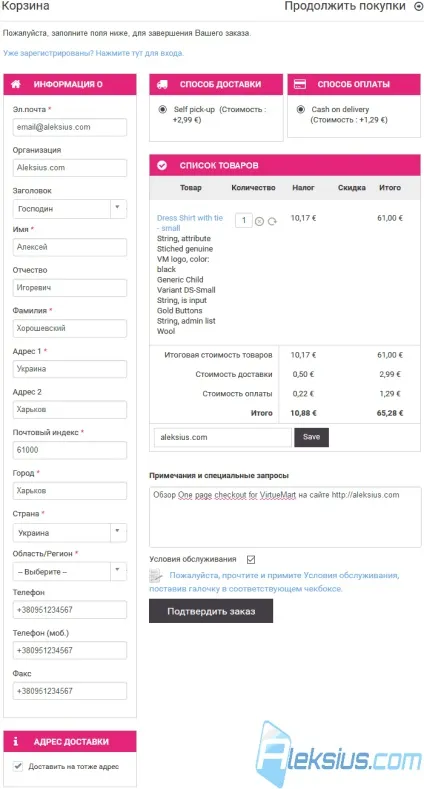Viewport: 424px width, 789px height.
Task: Click the Стоимость доставки row label
Action: [234, 374]
